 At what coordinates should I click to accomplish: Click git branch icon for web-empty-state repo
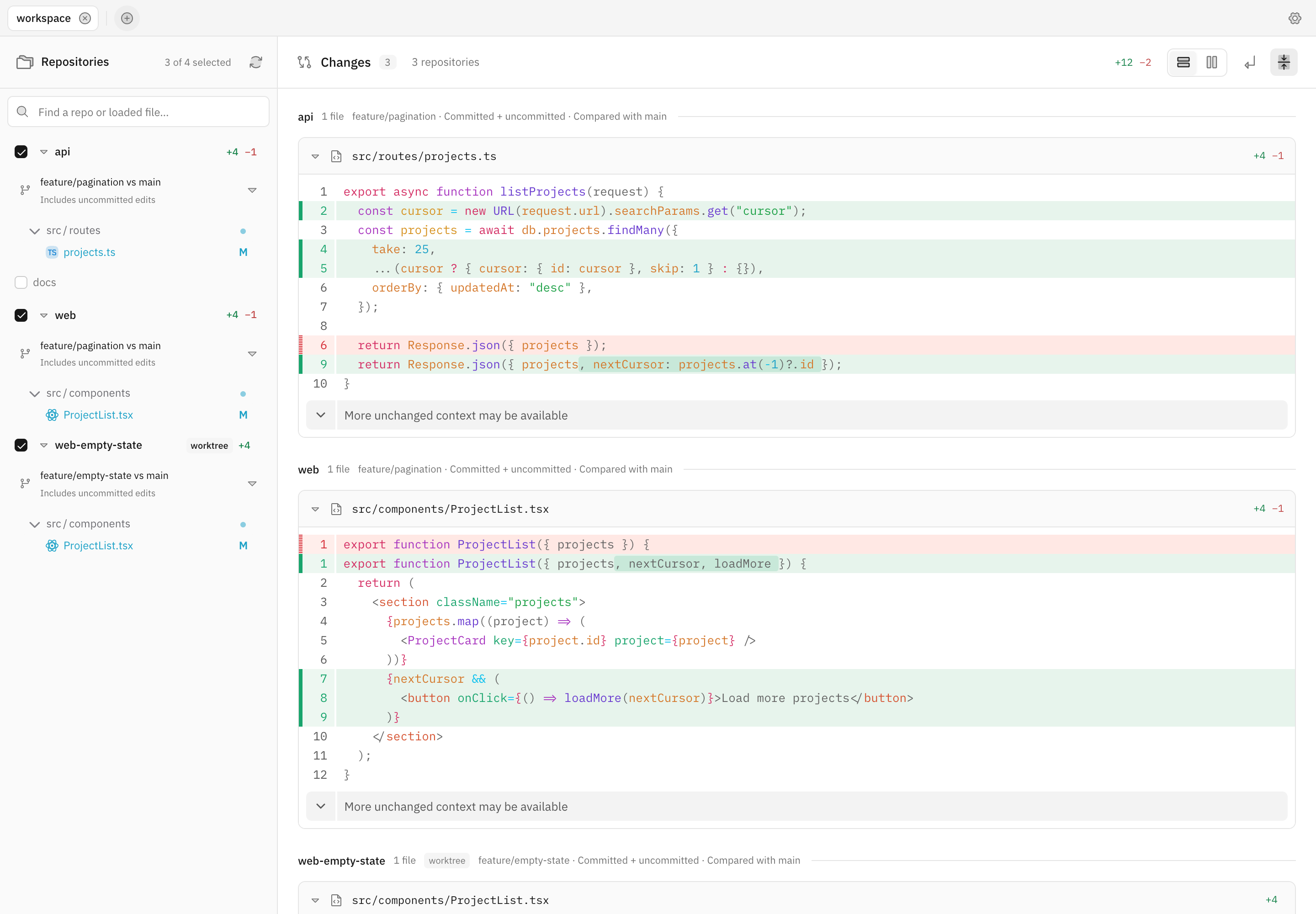coord(25,484)
